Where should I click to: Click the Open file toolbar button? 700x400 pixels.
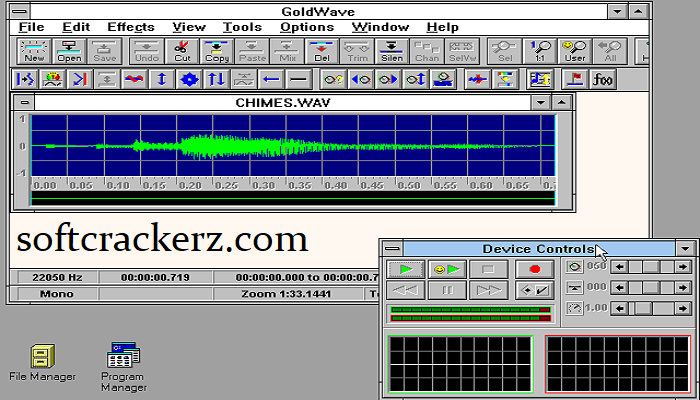coord(69,51)
